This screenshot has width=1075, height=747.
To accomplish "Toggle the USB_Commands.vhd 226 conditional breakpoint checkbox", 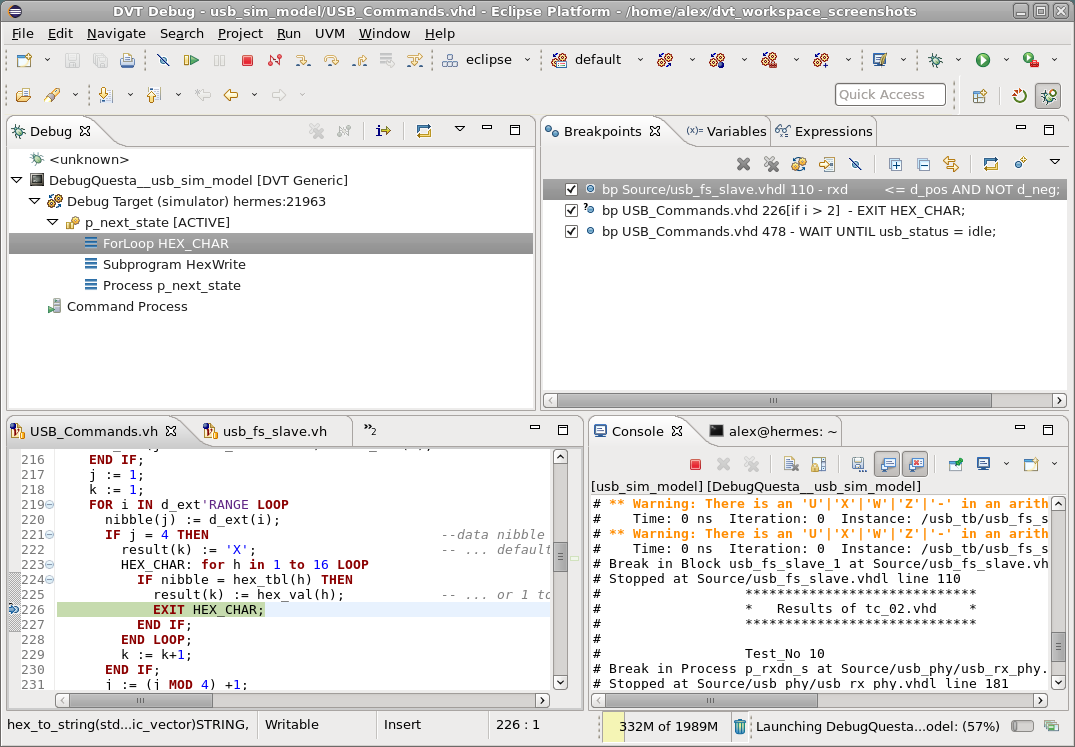I will click(570, 210).
